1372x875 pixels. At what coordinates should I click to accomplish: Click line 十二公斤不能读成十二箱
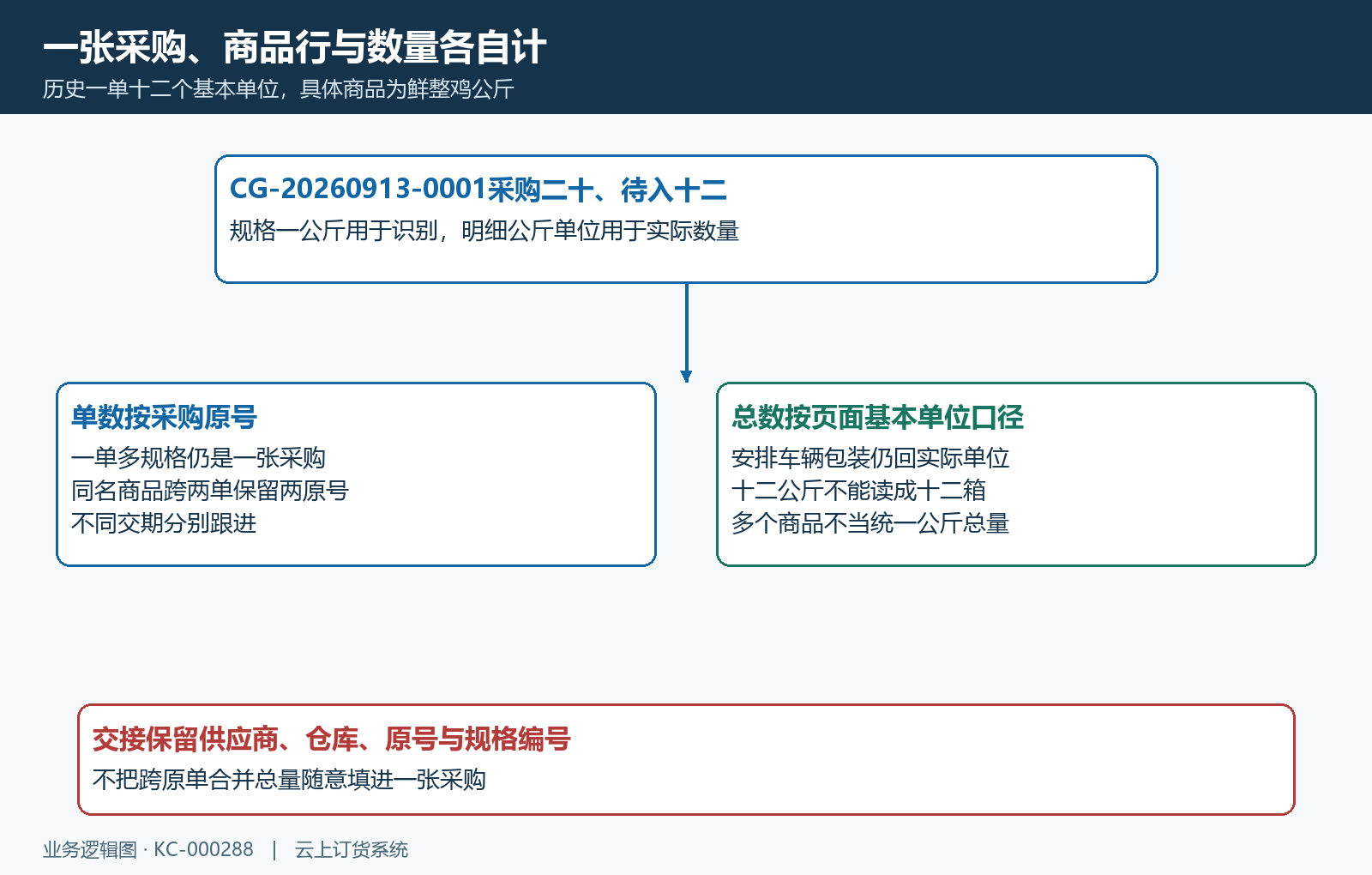point(858,491)
